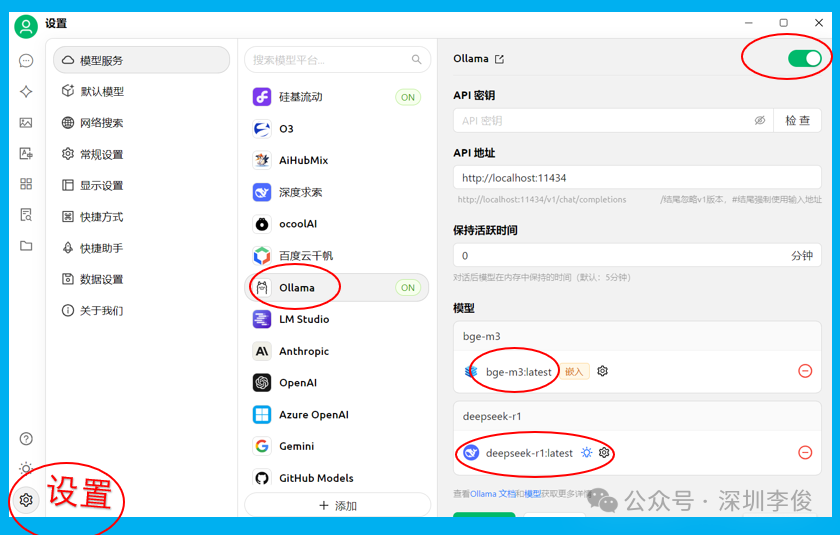Collapse the deepseek-r1 model group header
Screen dimensions: 840x535
coord(637,416)
